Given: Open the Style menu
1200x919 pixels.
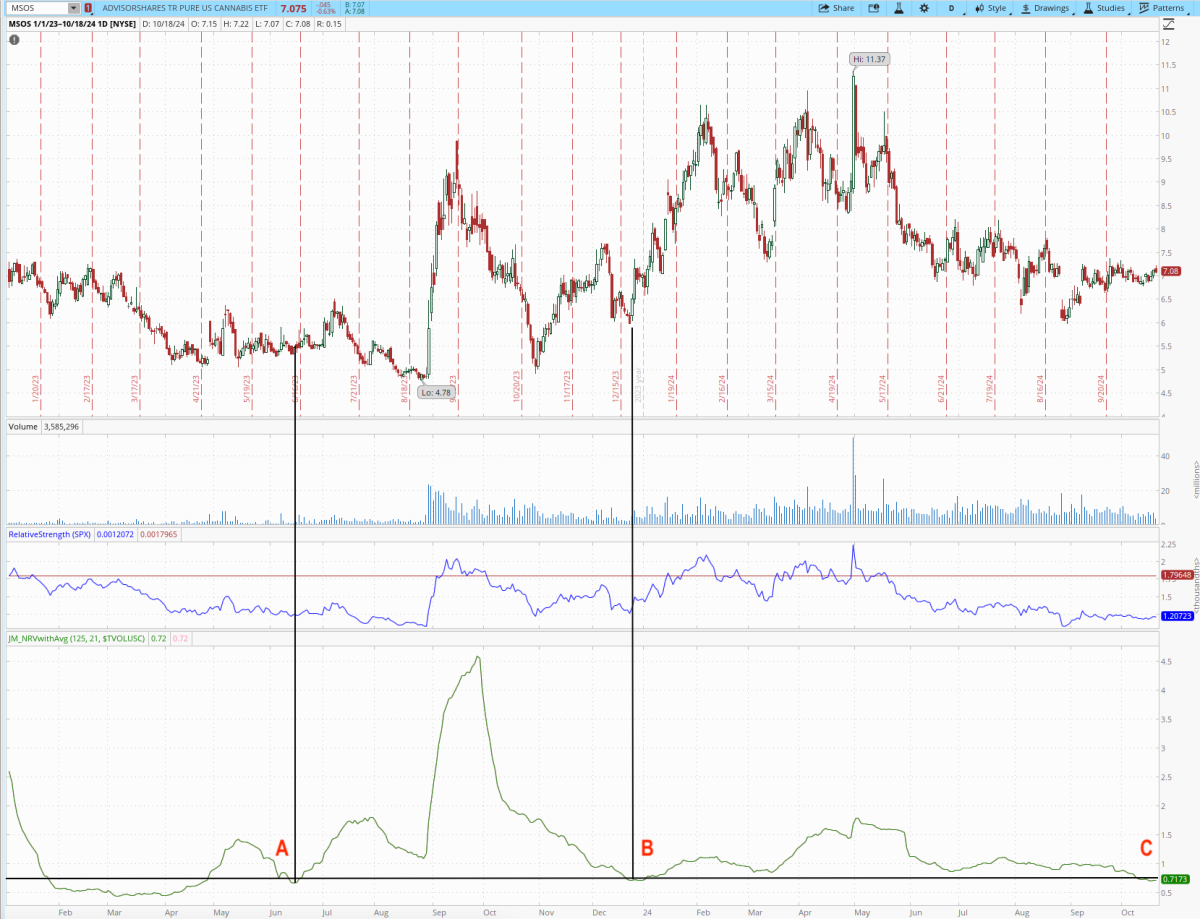Looking at the screenshot, I should (992, 8).
